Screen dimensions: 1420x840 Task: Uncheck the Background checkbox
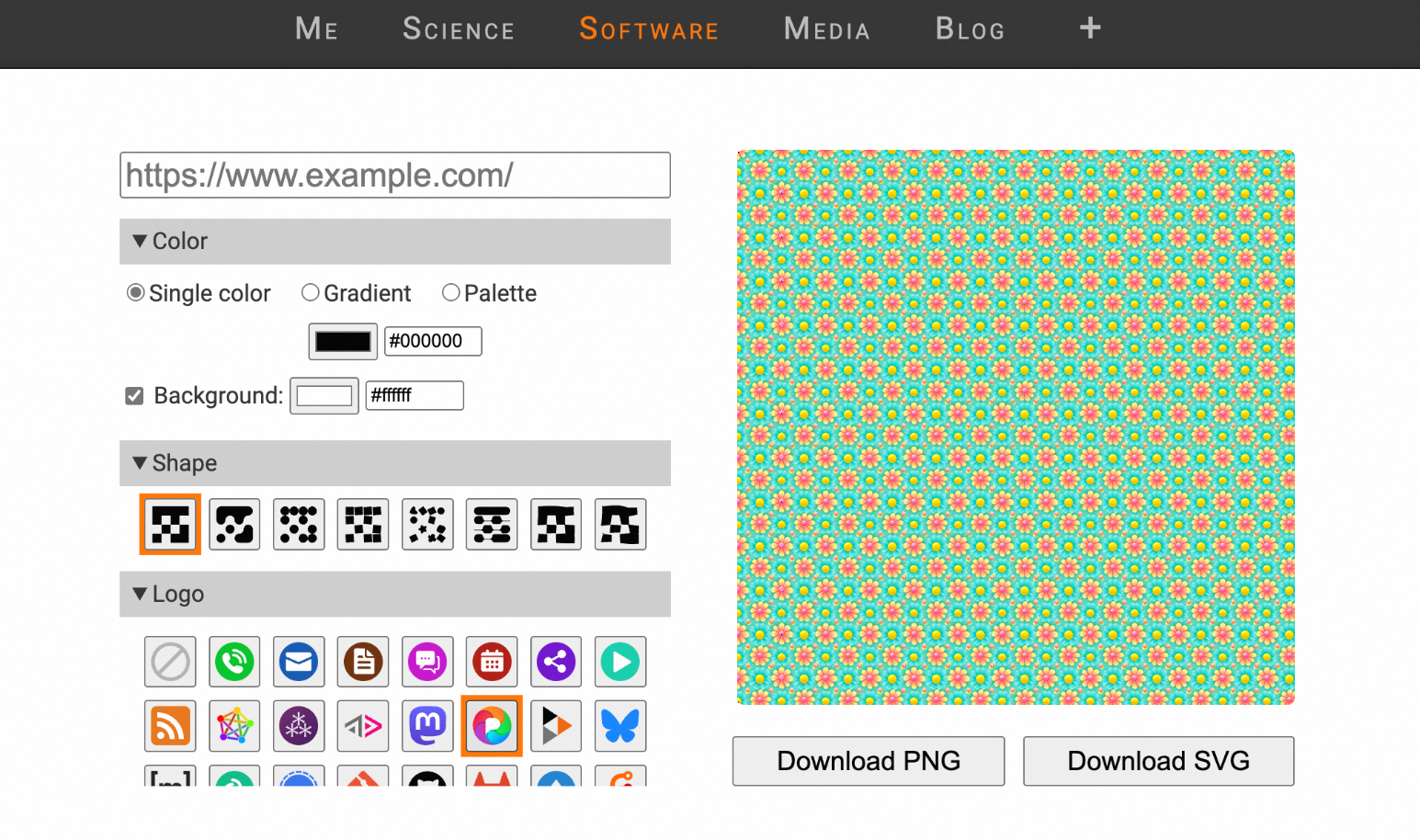(x=134, y=396)
